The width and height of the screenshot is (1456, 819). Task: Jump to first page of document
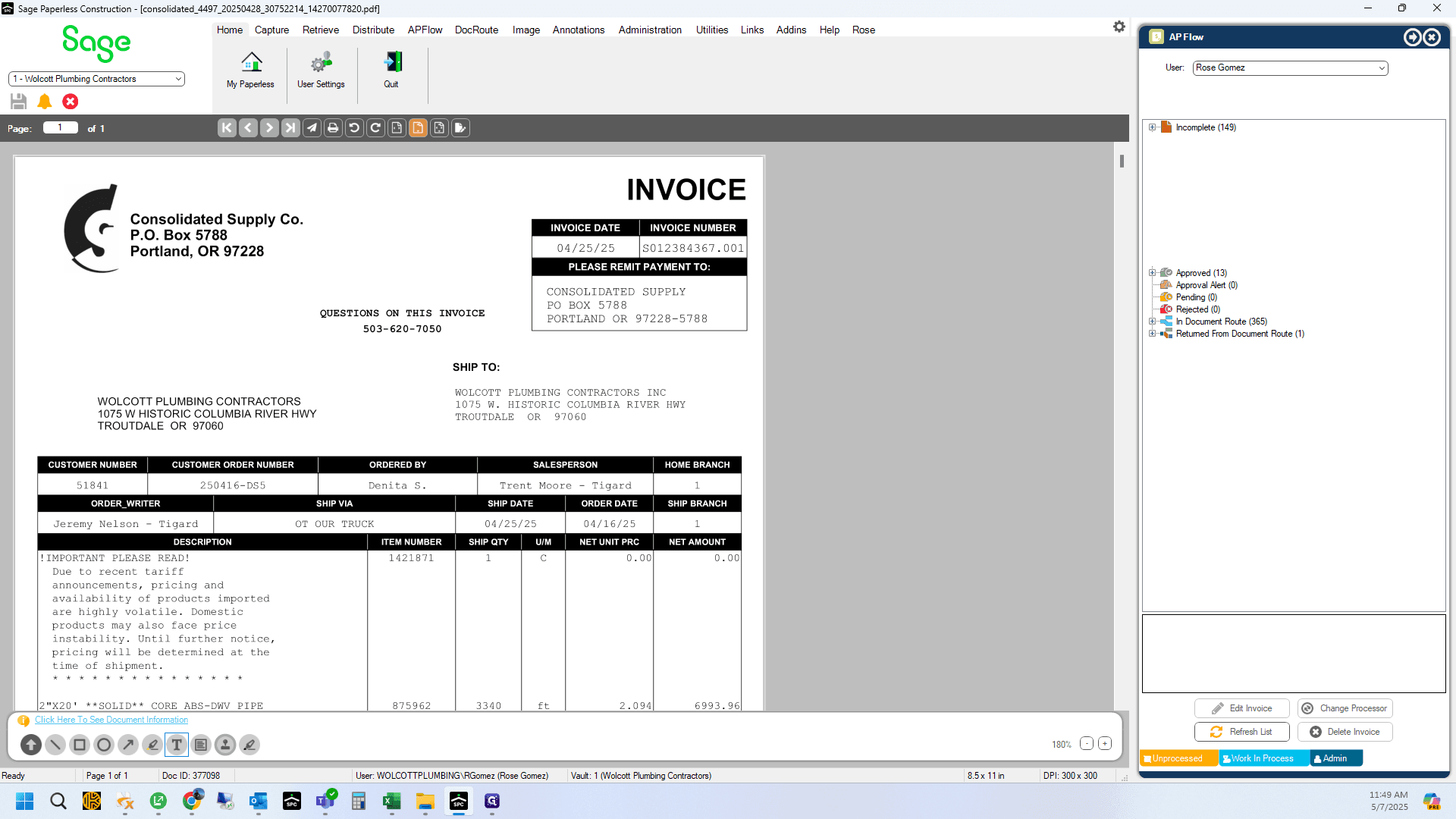[x=227, y=128]
